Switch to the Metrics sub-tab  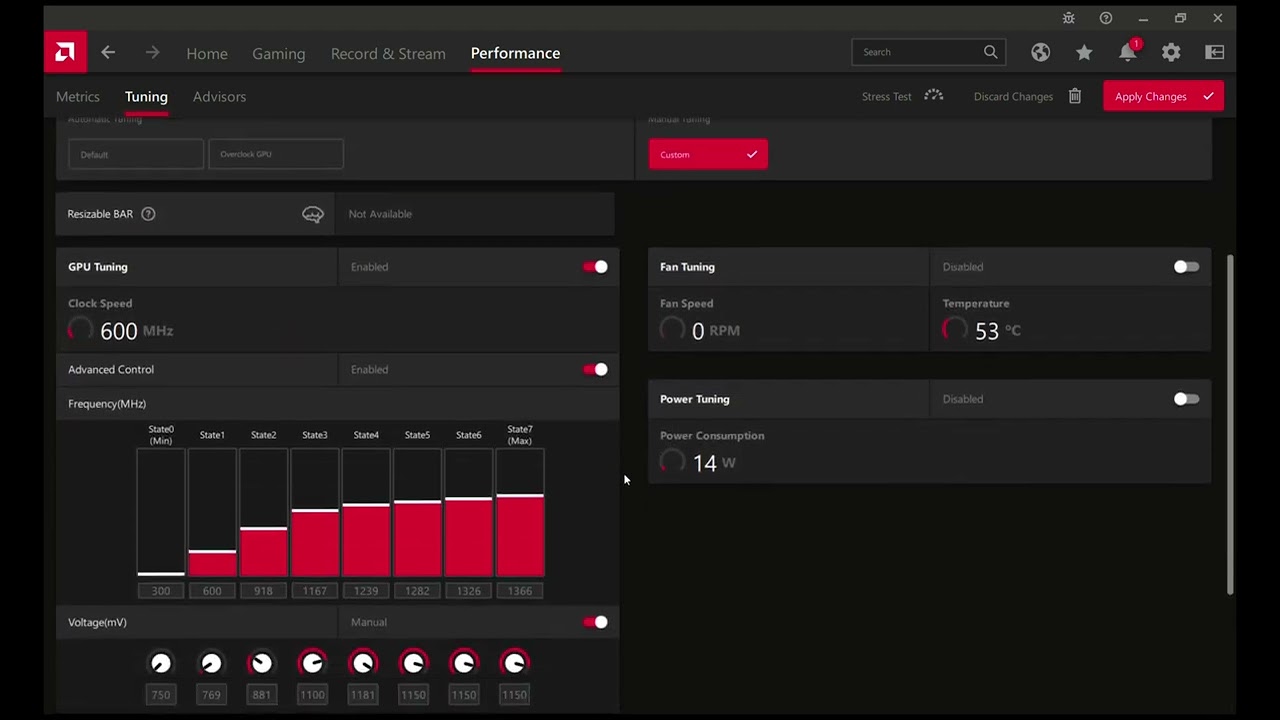tap(78, 97)
